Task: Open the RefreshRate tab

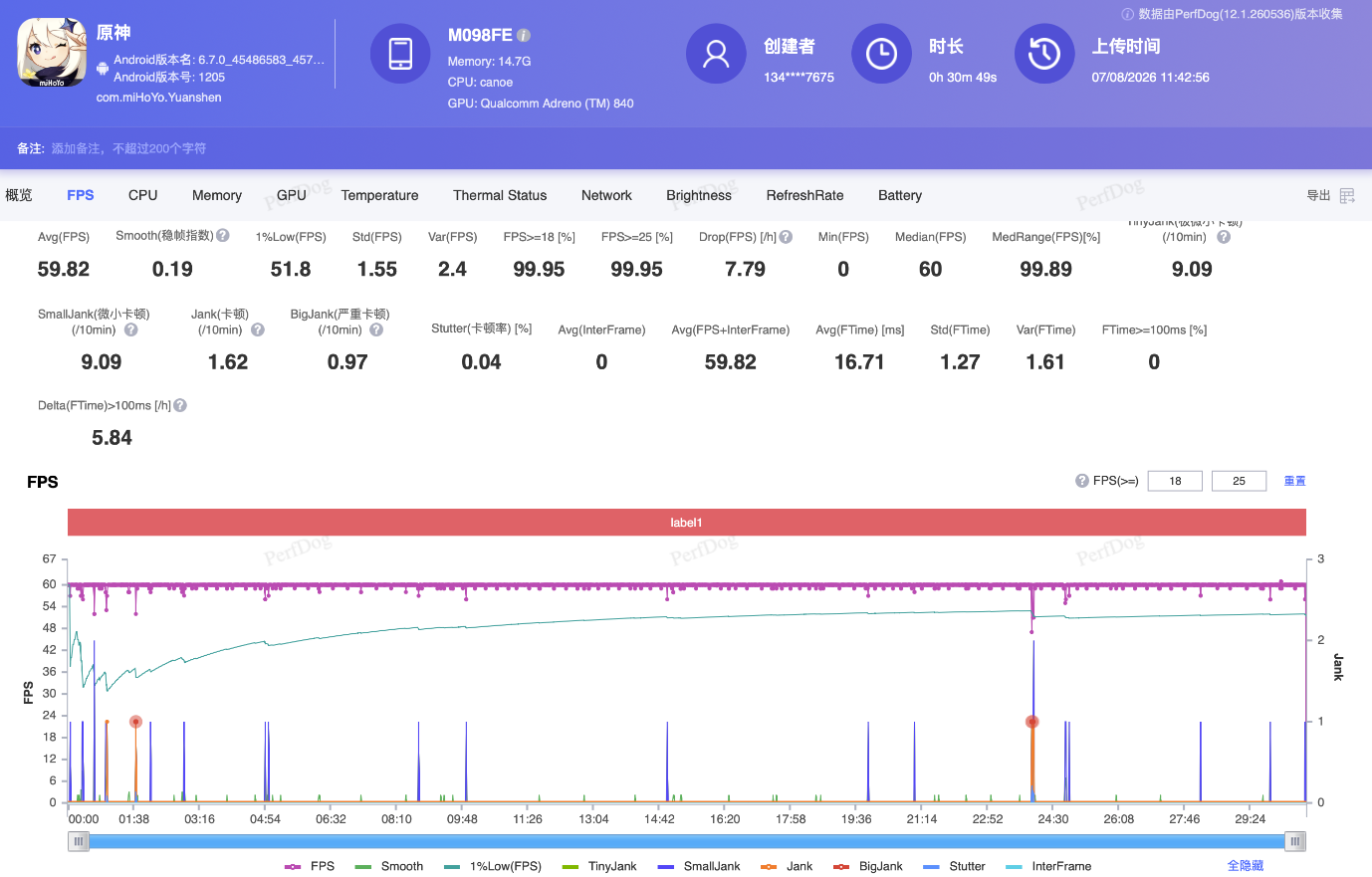Action: (804, 195)
